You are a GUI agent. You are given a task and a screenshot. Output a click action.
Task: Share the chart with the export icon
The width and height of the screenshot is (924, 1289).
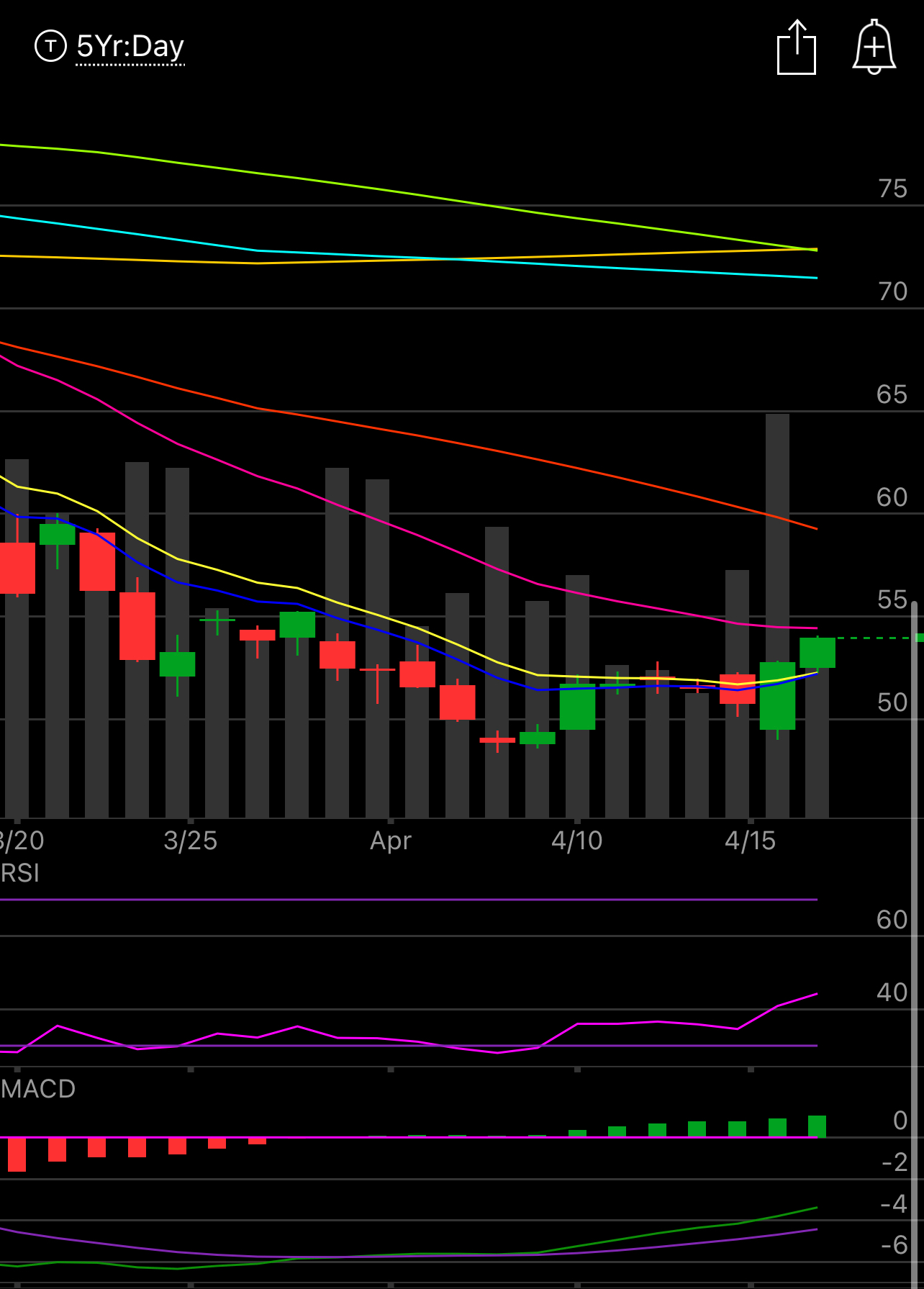click(x=797, y=47)
